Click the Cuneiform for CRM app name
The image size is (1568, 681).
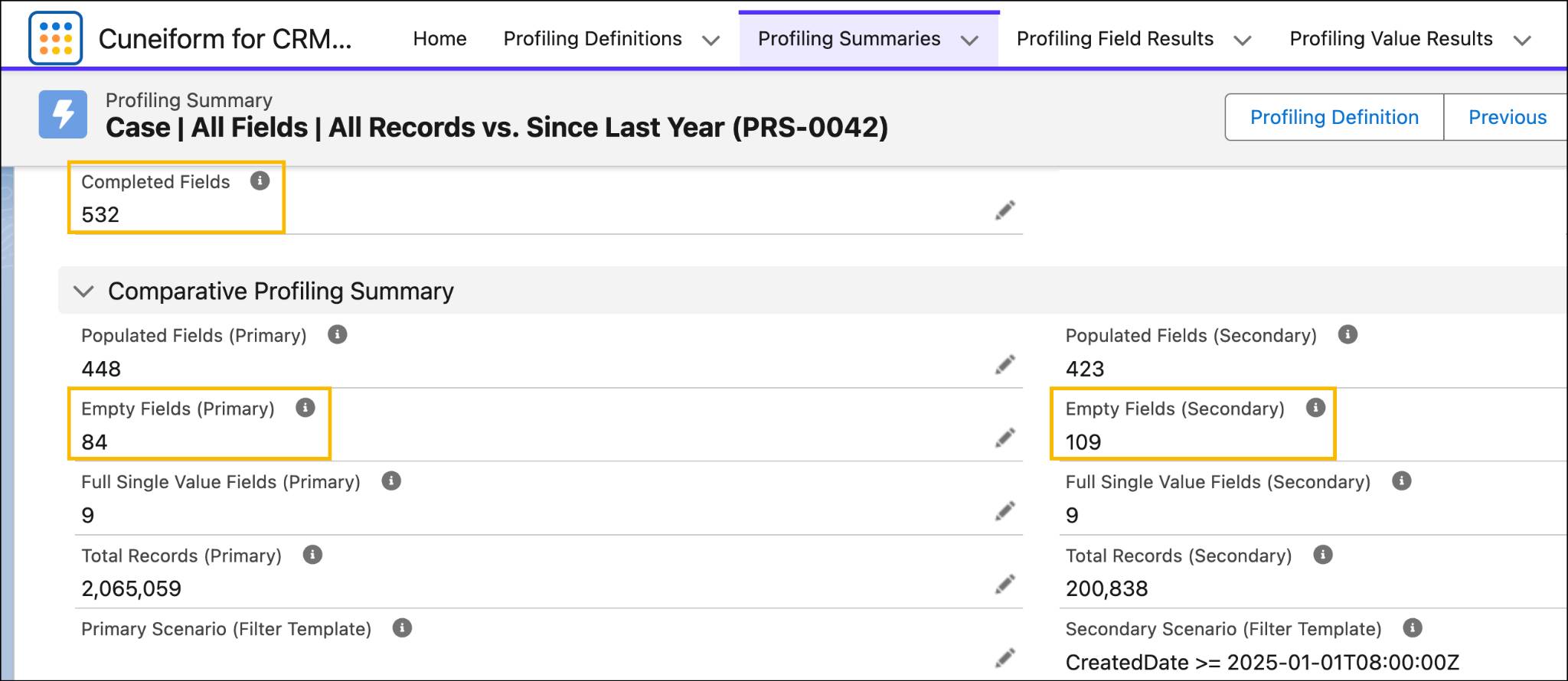point(225,39)
